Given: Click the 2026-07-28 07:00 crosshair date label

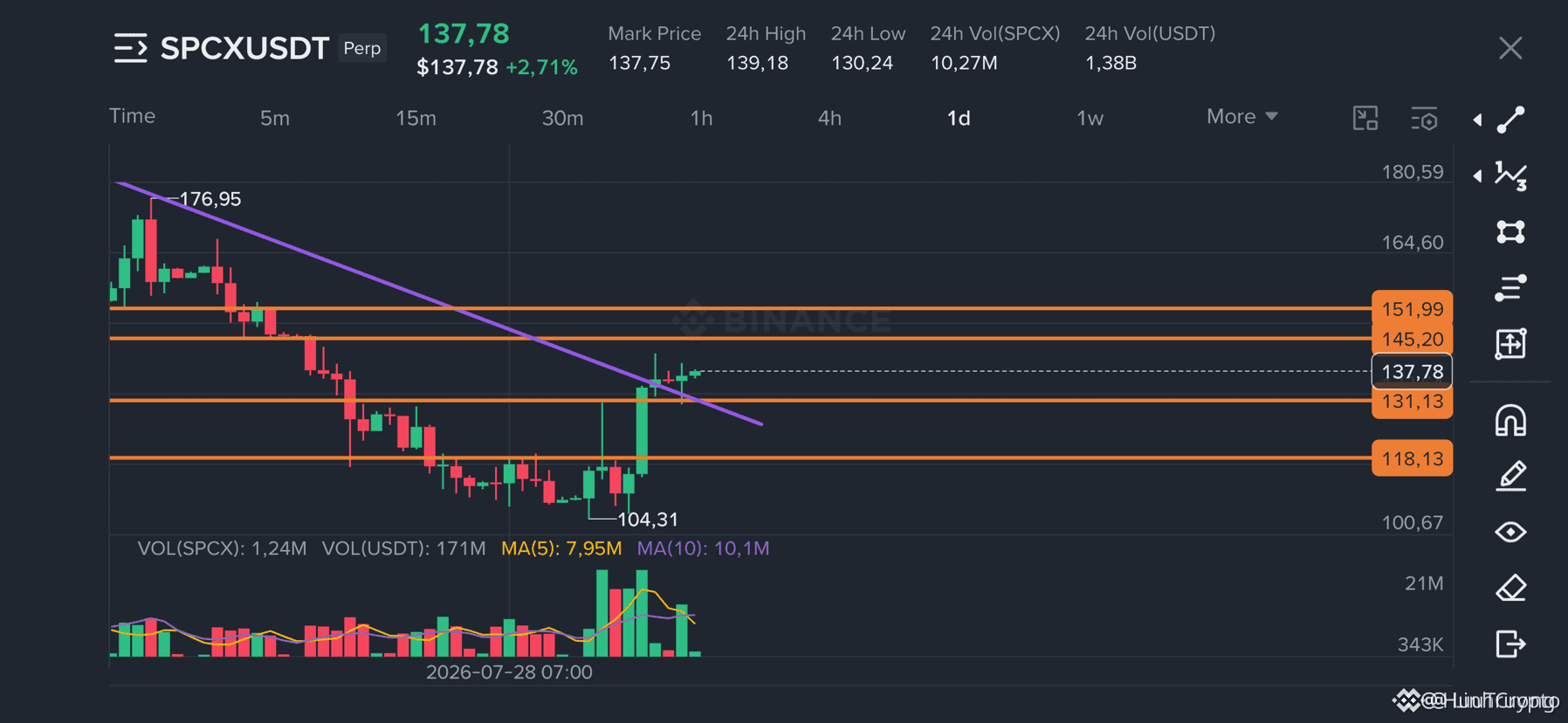Looking at the screenshot, I should point(509,672).
